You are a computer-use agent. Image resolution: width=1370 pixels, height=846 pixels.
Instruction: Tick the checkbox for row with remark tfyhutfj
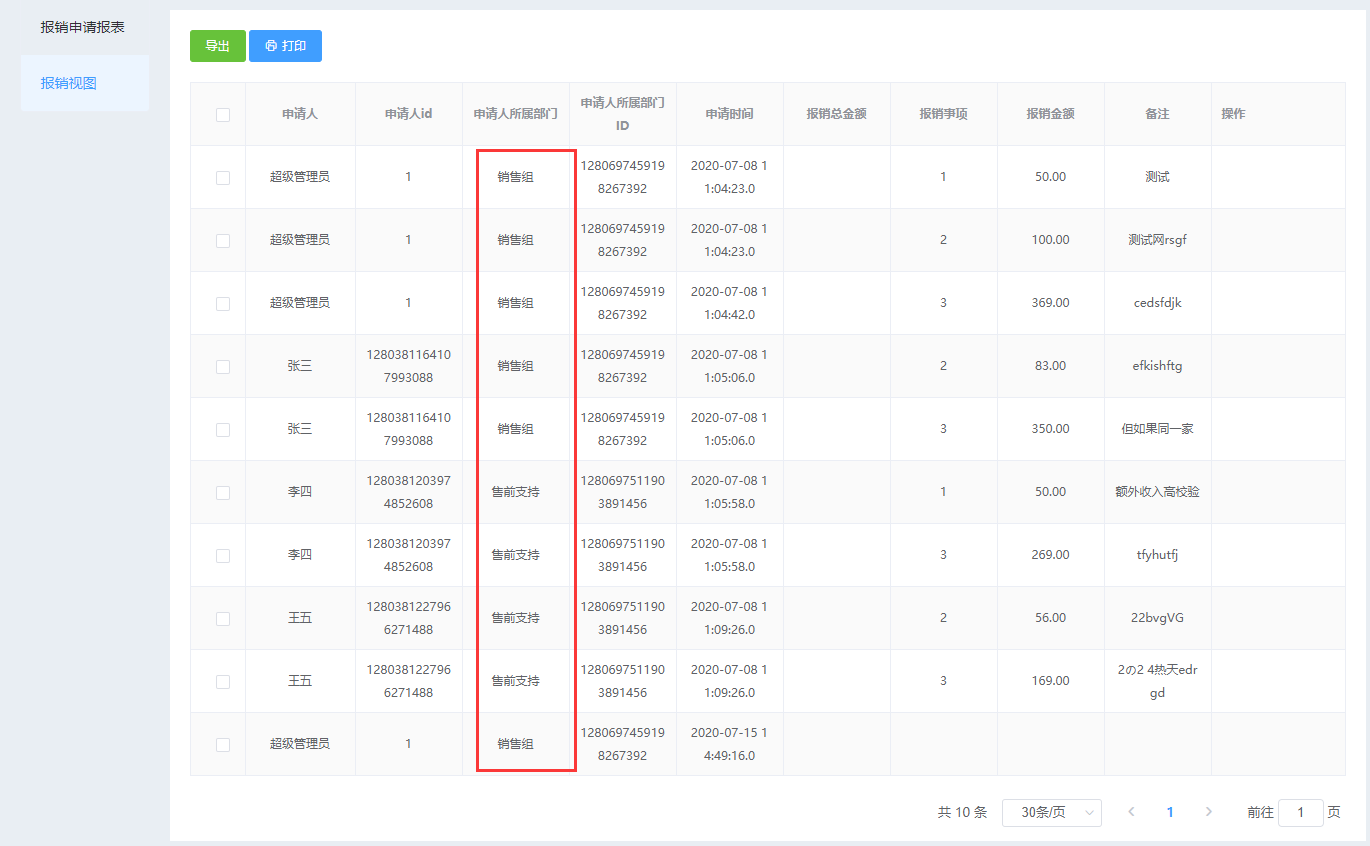coord(223,556)
